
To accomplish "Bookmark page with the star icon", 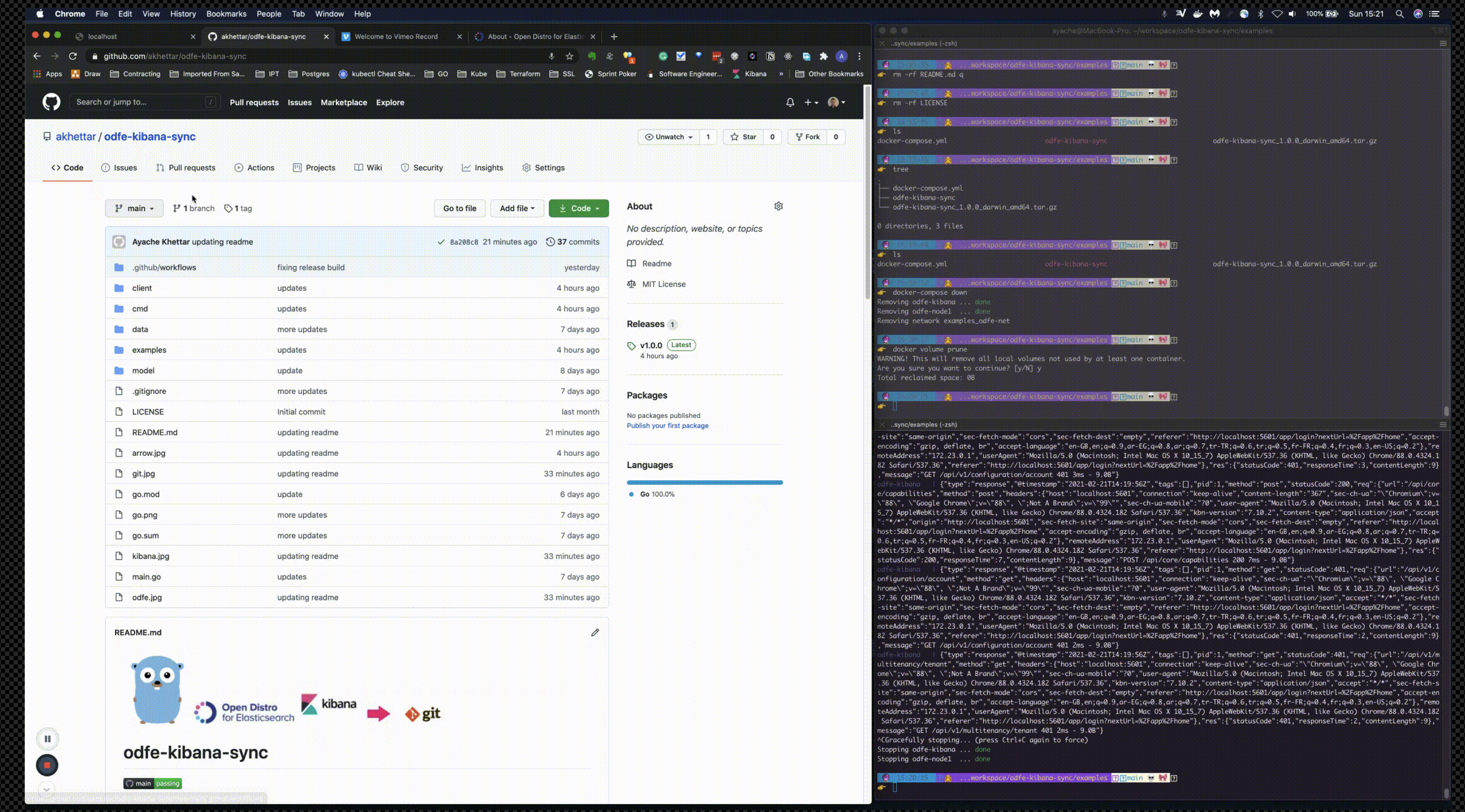I will [569, 56].
